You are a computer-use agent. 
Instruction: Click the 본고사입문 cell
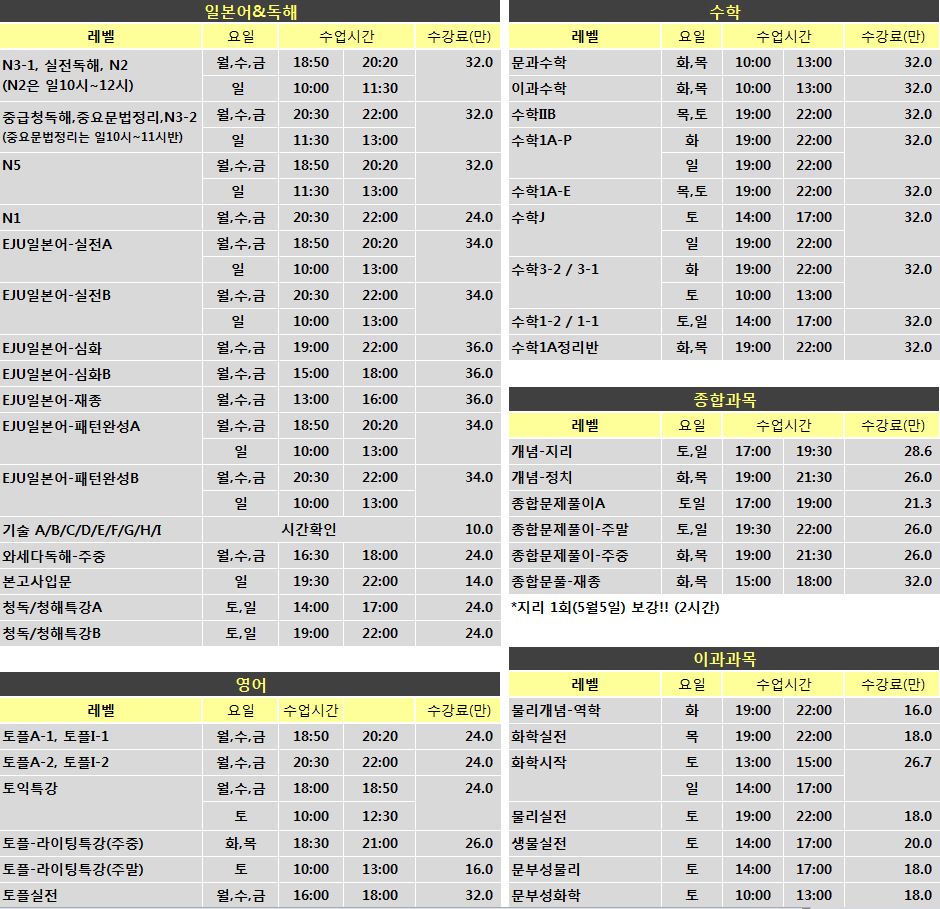pos(101,581)
